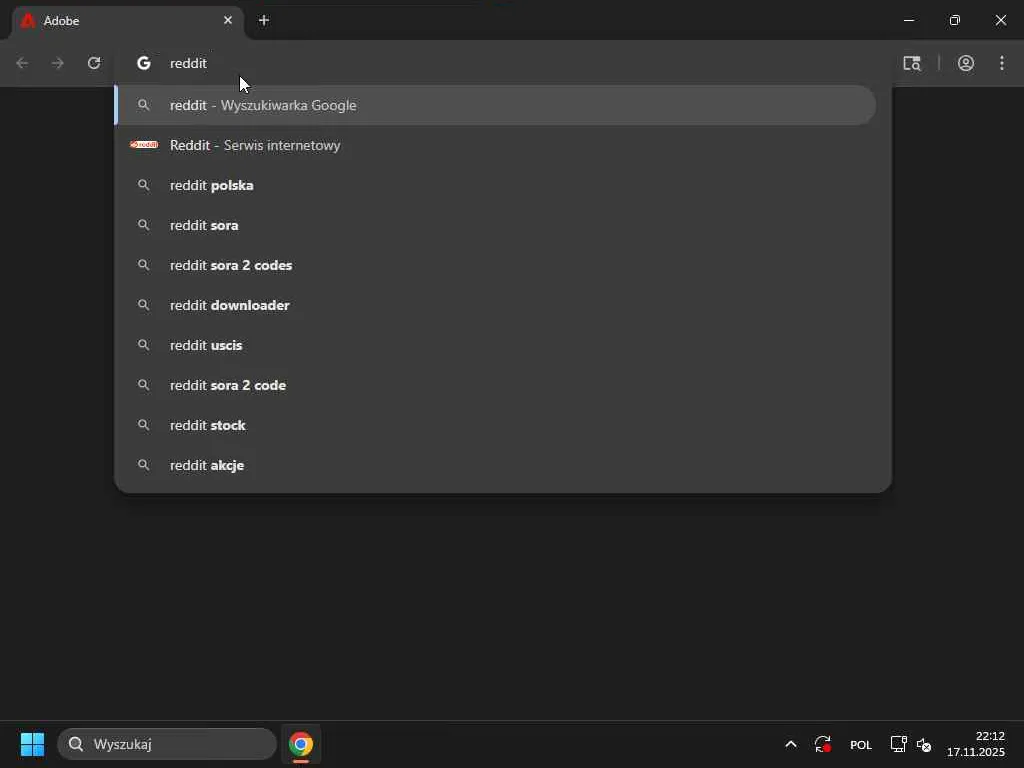Choose the reddit sora suggestion

point(495,225)
